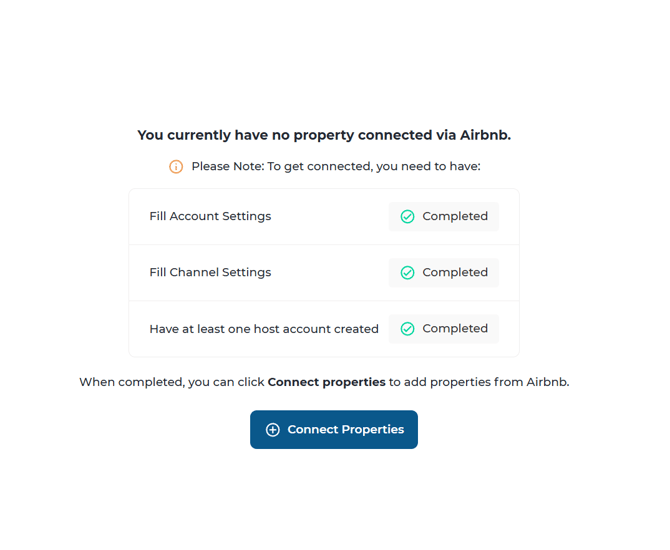Click the orange info icon beside Please Note
Screen dimensions: 670x550
point(176,167)
